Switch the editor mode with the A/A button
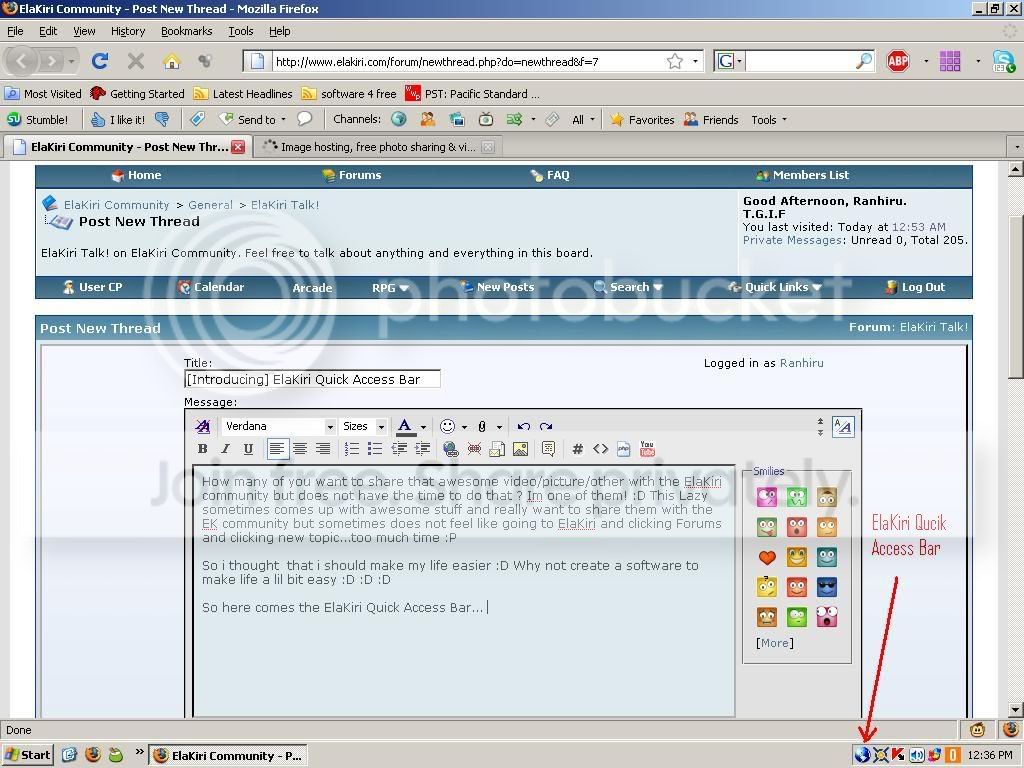The image size is (1024, 768). point(843,426)
